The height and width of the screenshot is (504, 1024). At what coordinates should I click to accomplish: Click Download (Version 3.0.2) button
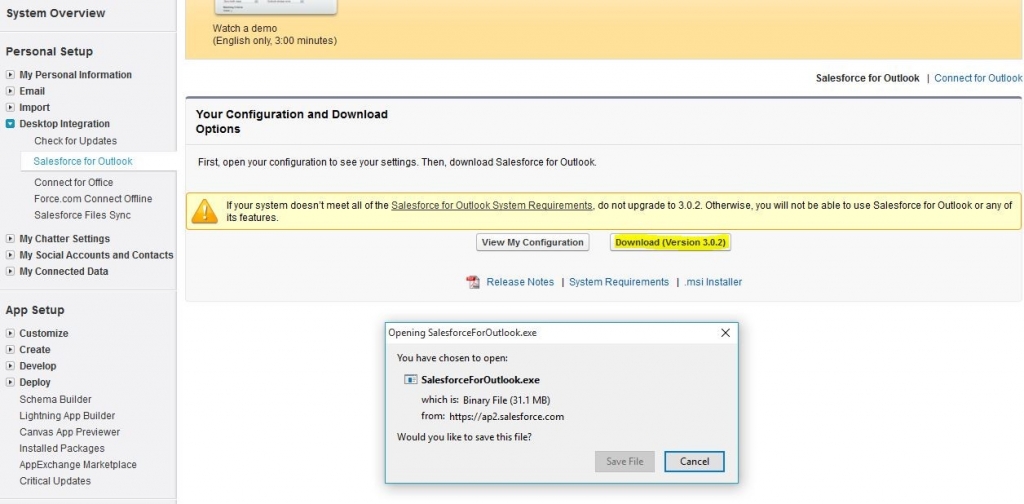tap(671, 242)
